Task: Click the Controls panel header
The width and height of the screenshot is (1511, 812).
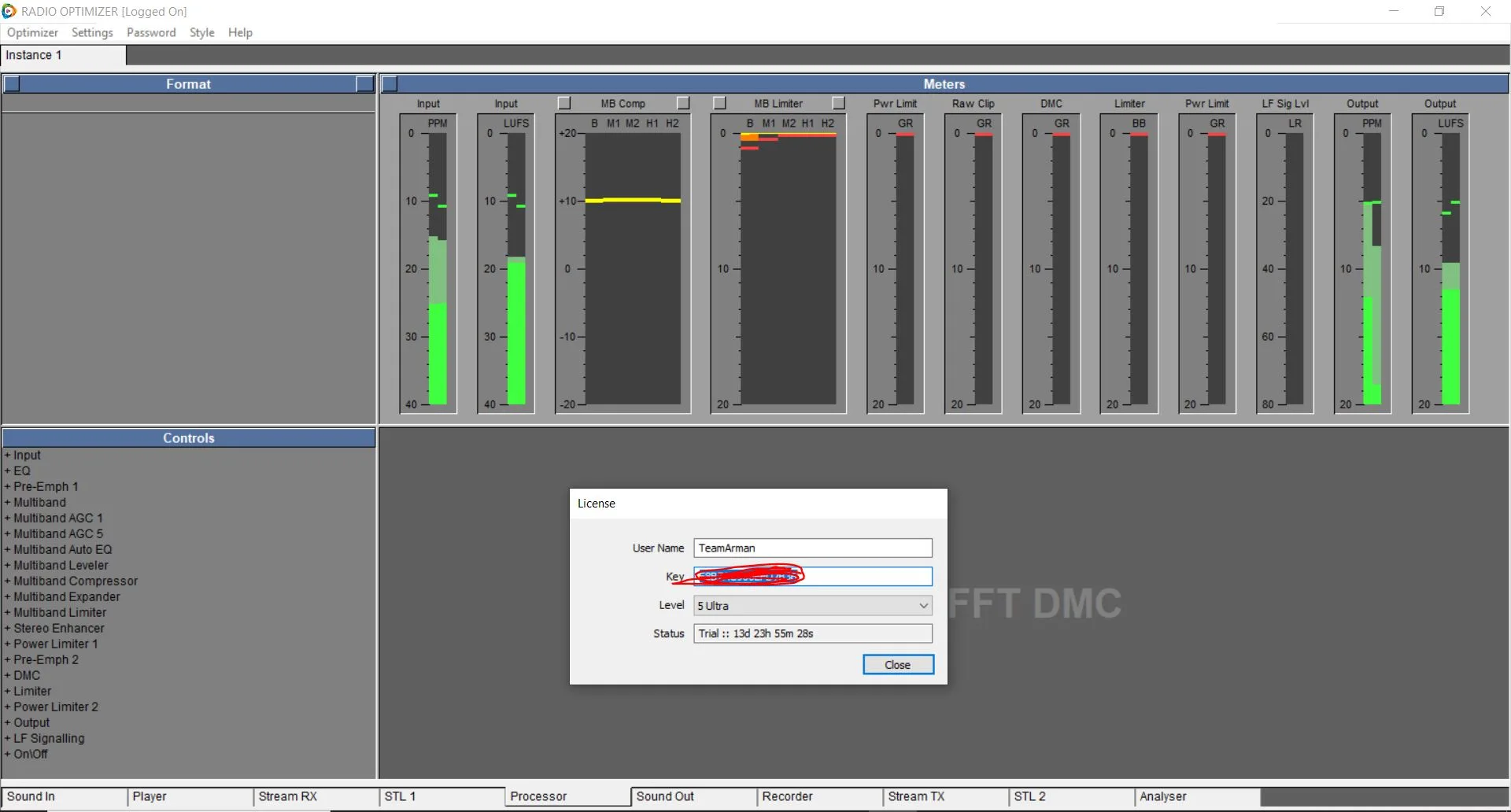Action: click(189, 438)
